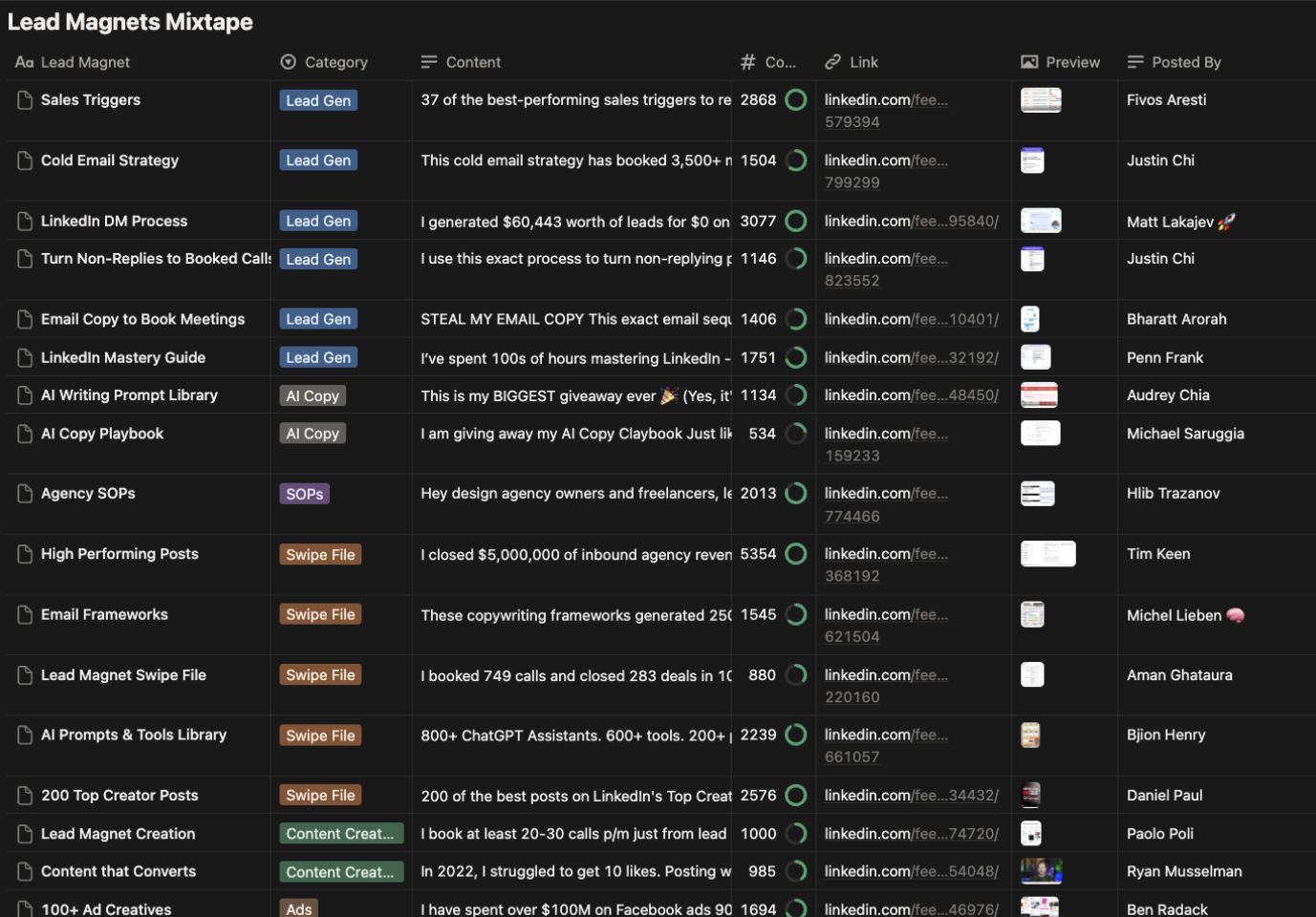Click the page icon next to Agency SOPs
This screenshot has height=917, width=1316.
(x=25, y=494)
